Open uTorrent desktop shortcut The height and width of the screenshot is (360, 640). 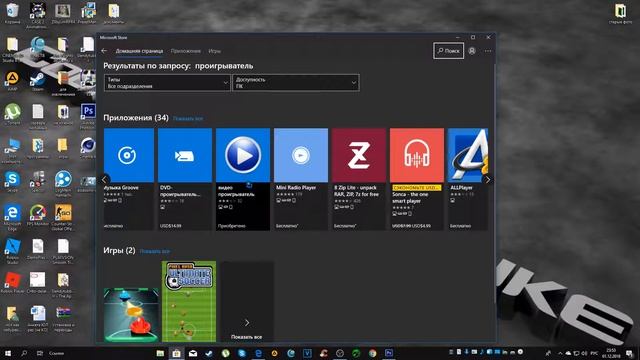pyautogui.click(x=13, y=114)
